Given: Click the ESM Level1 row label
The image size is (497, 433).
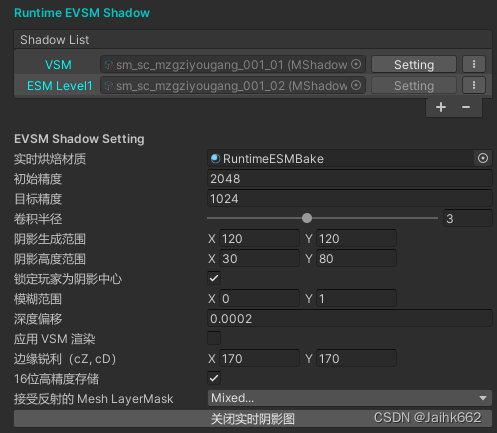Looking at the screenshot, I should 59,86.
